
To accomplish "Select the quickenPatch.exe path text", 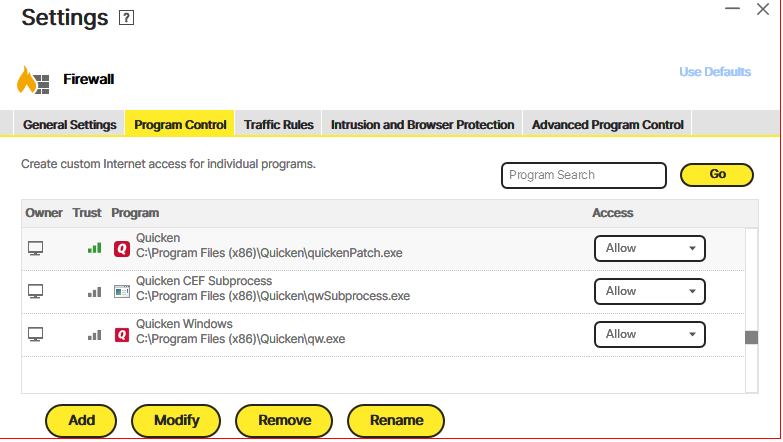I will (269, 253).
